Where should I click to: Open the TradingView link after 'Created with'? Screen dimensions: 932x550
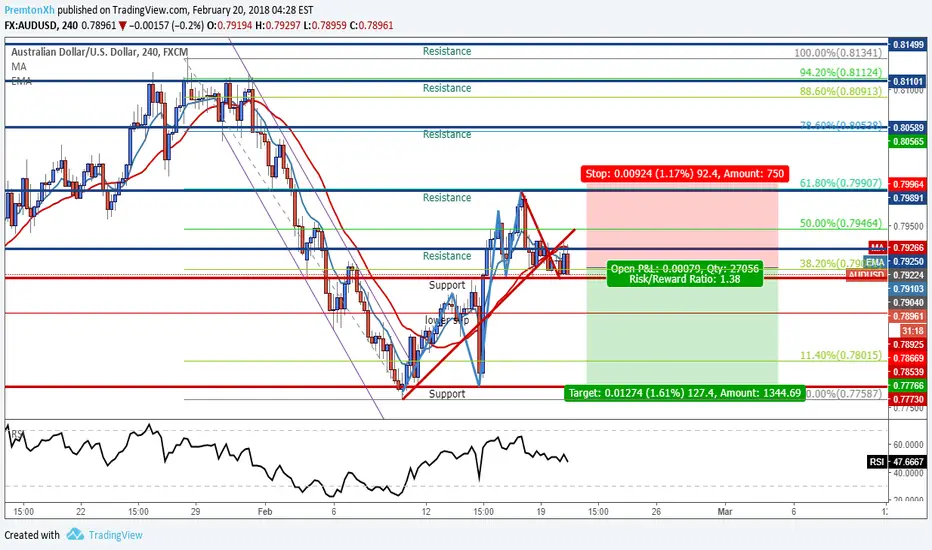[115, 535]
